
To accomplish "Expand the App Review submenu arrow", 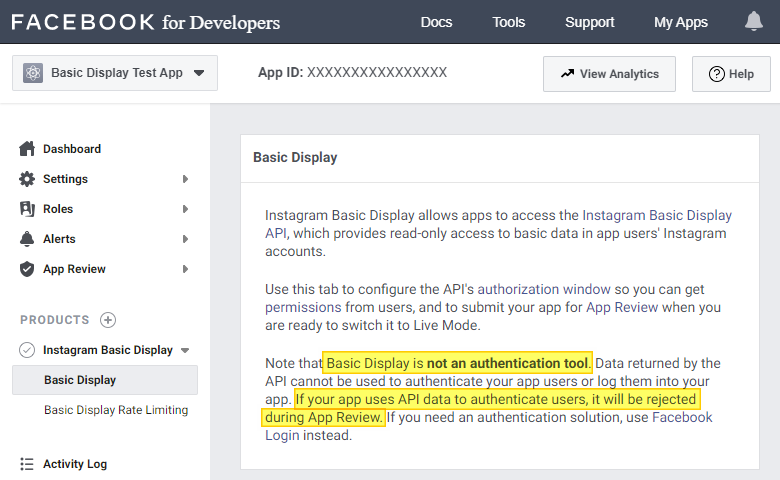I will [x=185, y=269].
